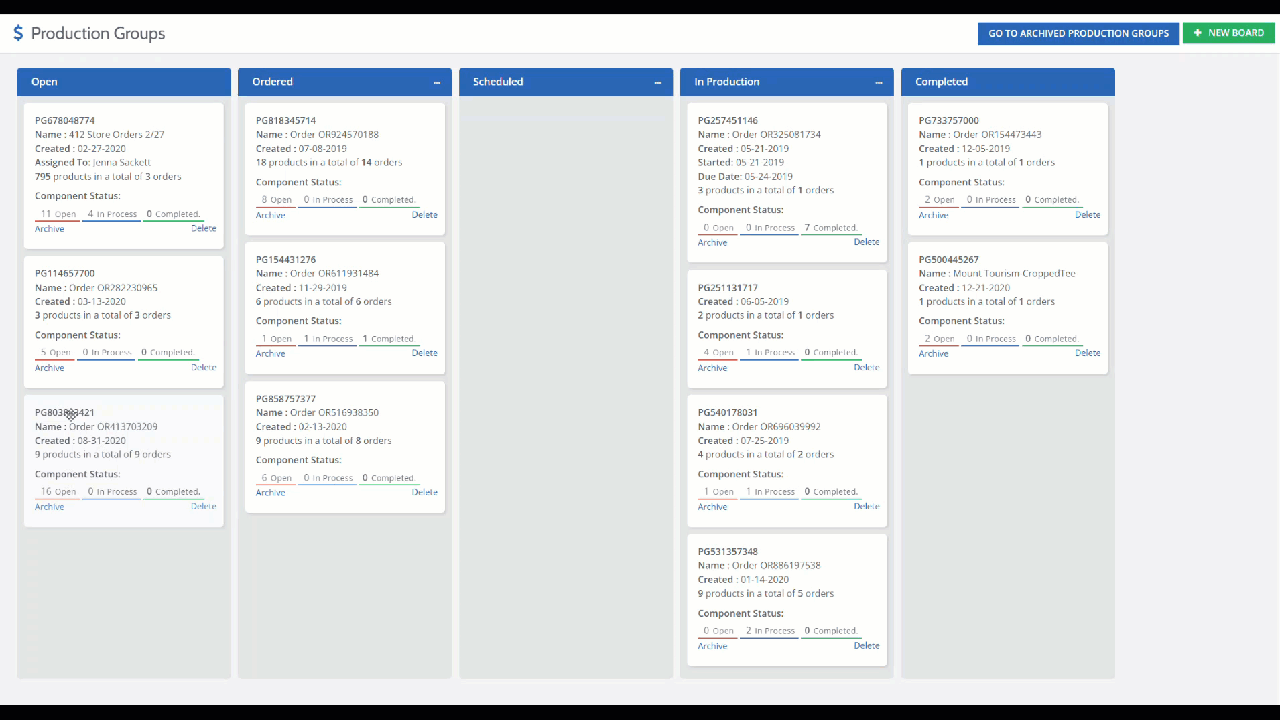
Task: Delete production group PG257451146
Action: click(866, 242)
